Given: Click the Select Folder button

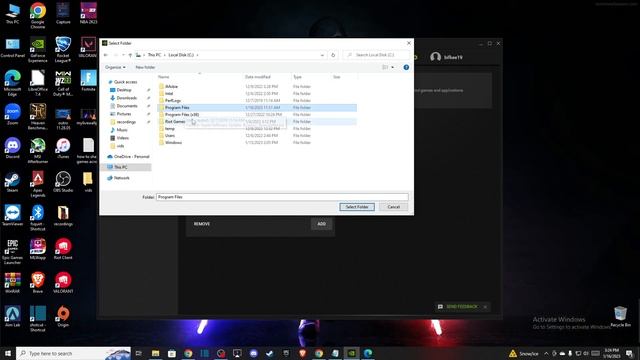Looking at the screenshot, I should coord(357,207).
